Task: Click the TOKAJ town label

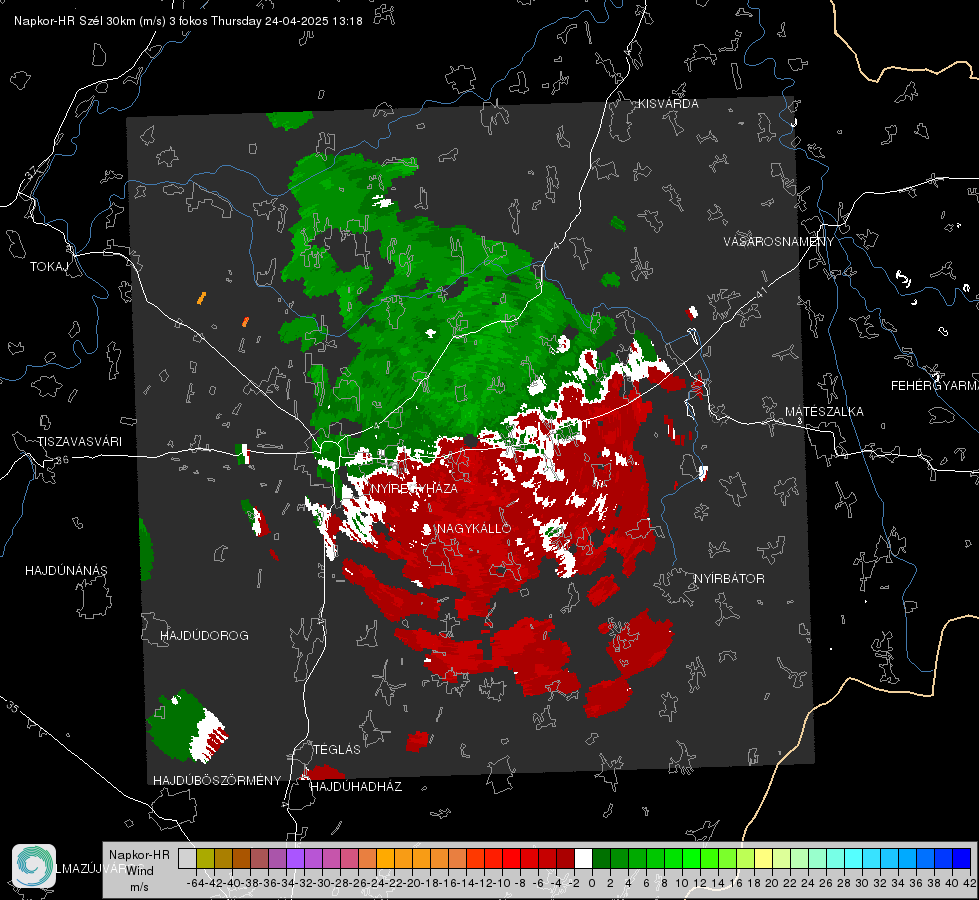Action: coord(49,267)
